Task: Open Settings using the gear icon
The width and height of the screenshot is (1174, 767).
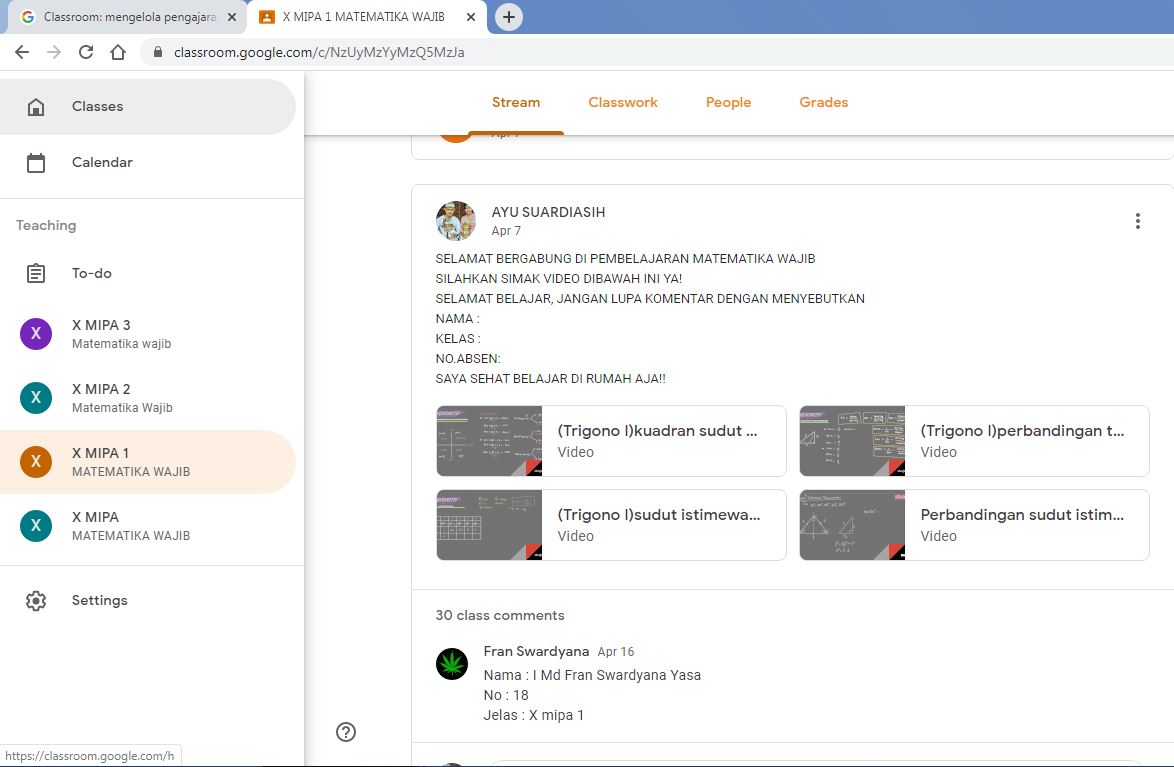Action: coord(36,601)
